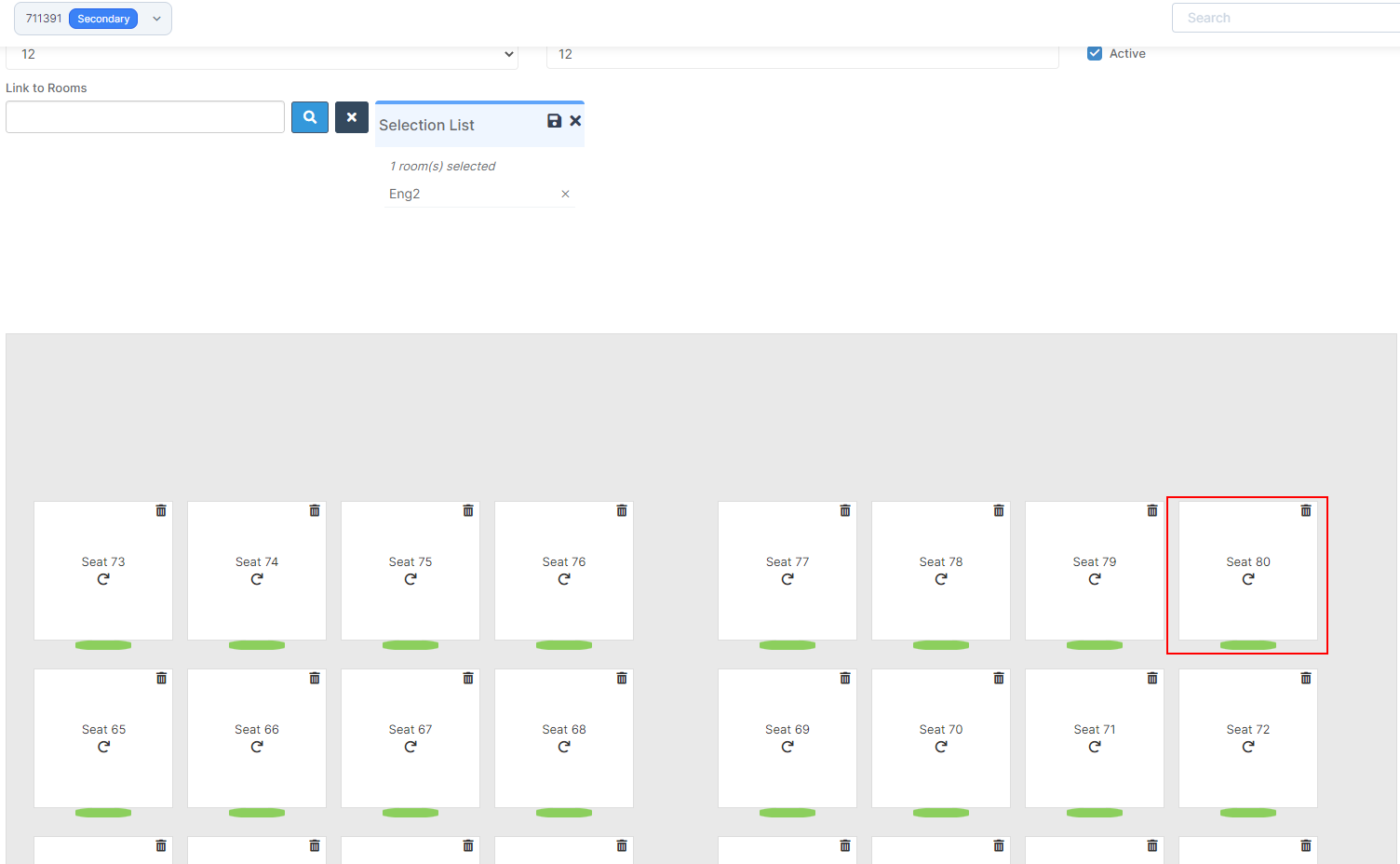Screen dimensions: 1400x864
Task: Uncheck the Active checkbox
Action: [1095, 54]
